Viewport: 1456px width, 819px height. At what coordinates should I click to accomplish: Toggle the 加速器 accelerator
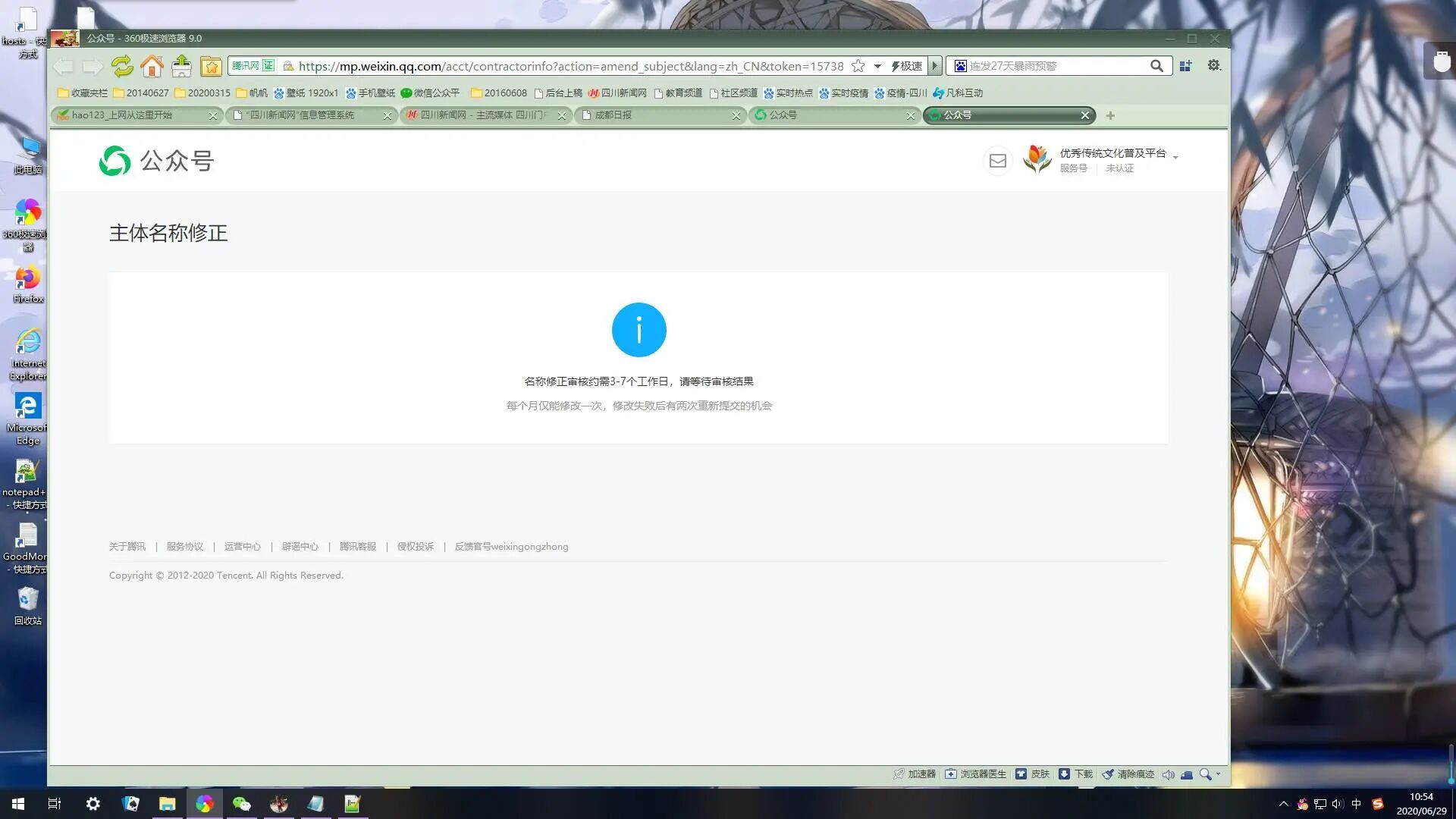pos(915,774)
